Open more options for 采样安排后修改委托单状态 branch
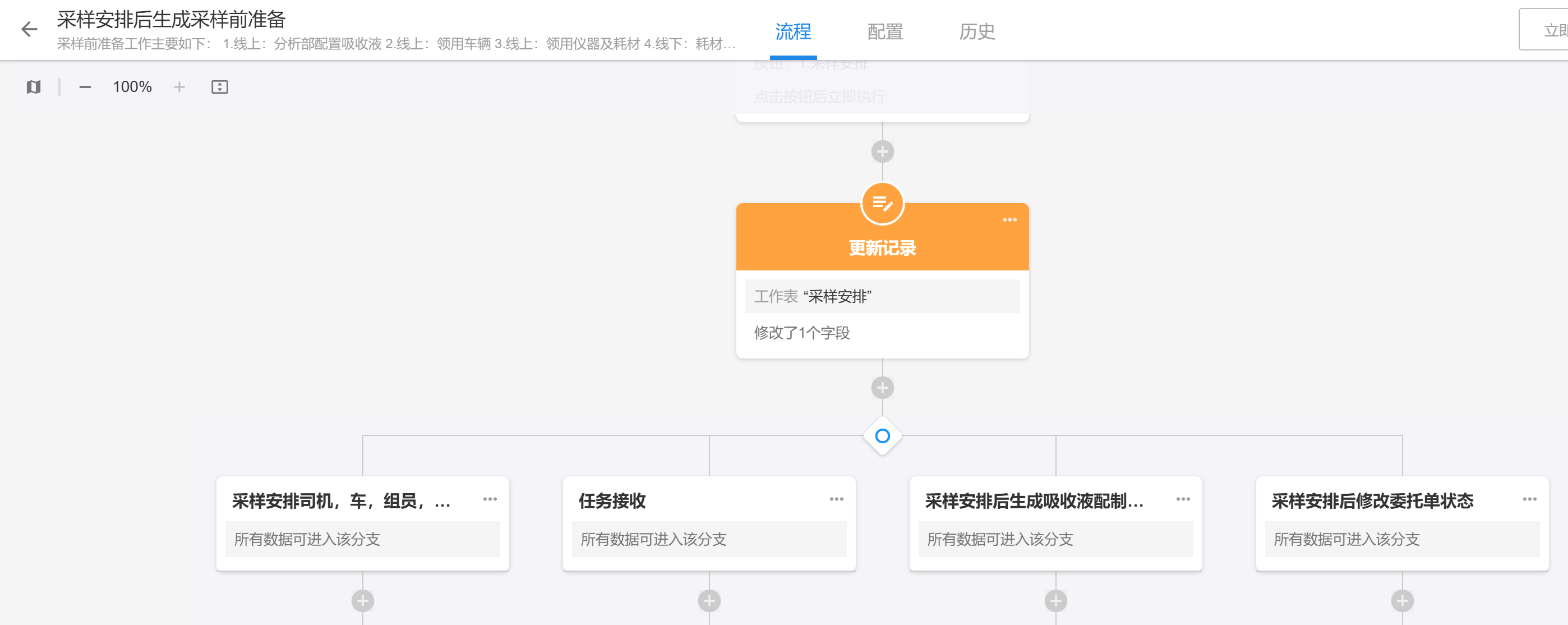This screenshot has width=1568, height=625. coord(1529,499)
